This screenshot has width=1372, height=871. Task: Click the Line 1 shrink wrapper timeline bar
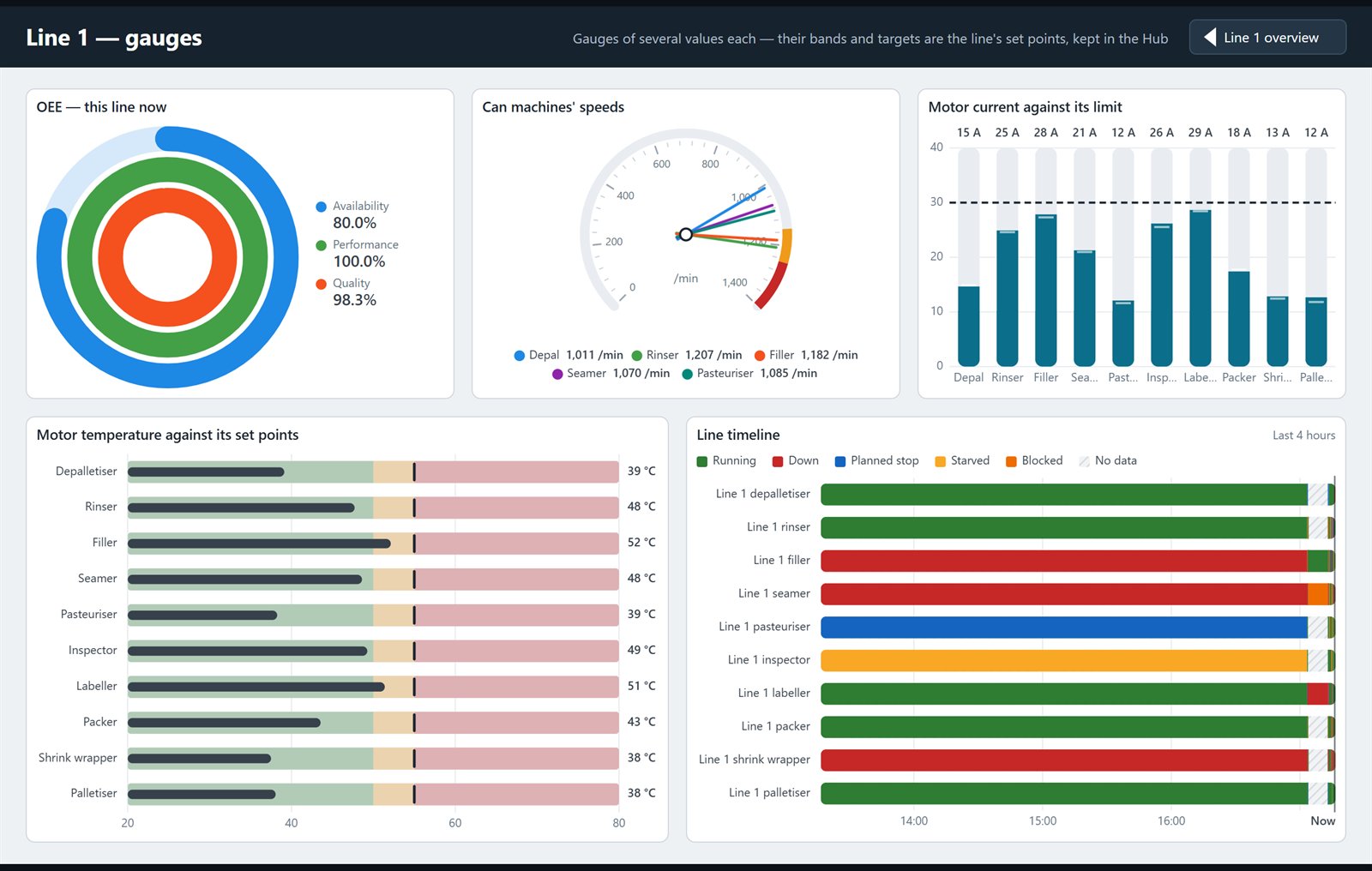tap(1078, 760)
